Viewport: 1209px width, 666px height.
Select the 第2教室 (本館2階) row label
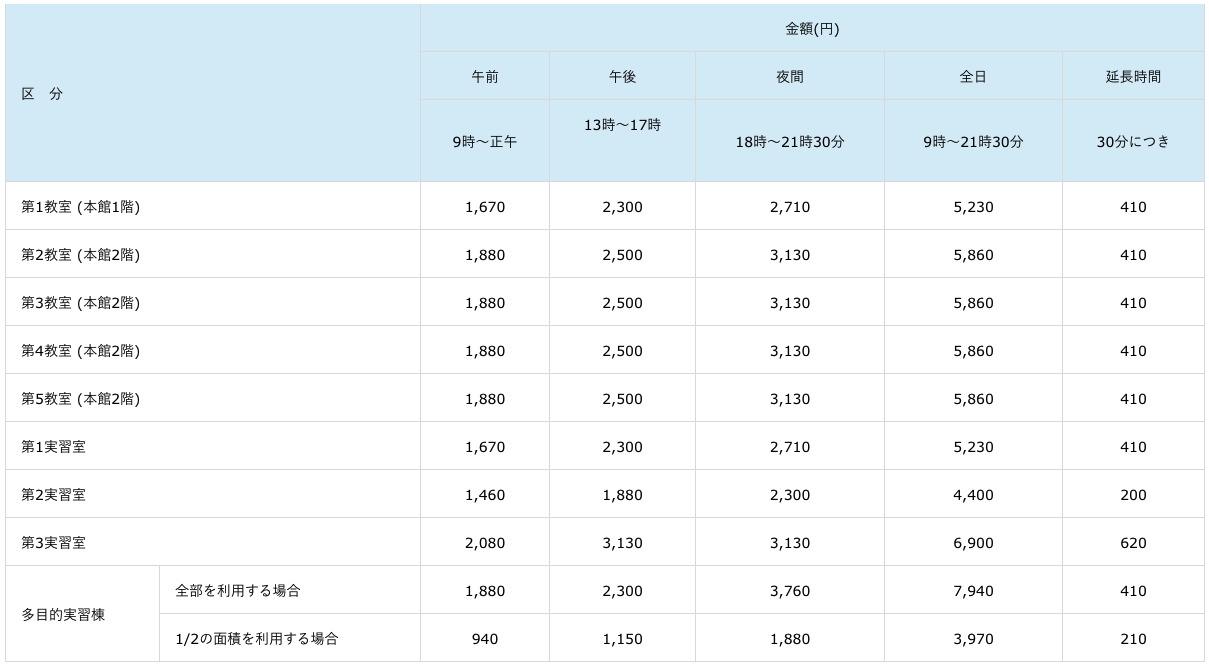pyautogui.click(x=81, y=255)
